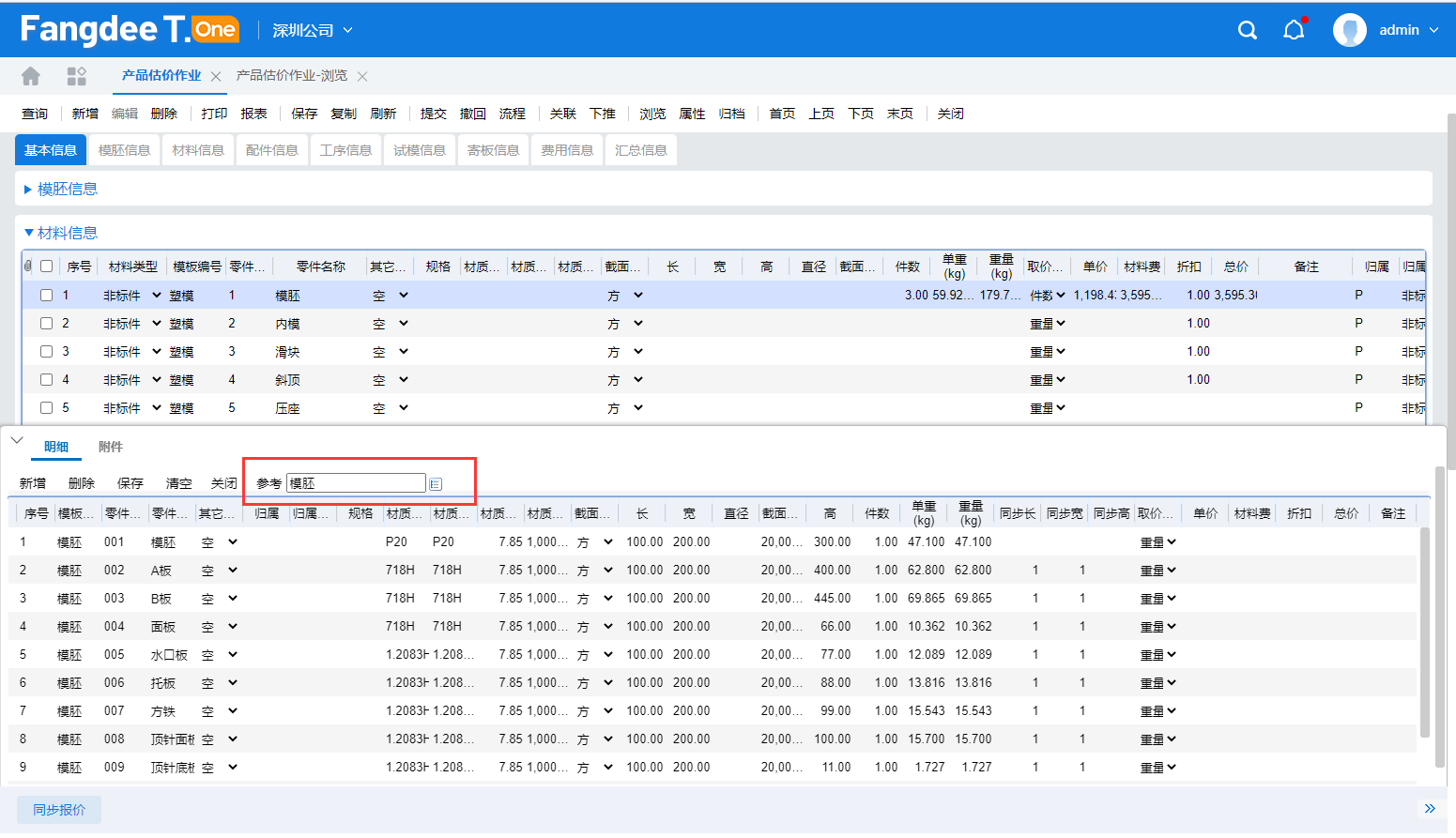Image resolution: width=1456 pixels, height=838 pixels.
Task: Click the lookup icon beside 参考 field
Action: (x=436, y=484)
